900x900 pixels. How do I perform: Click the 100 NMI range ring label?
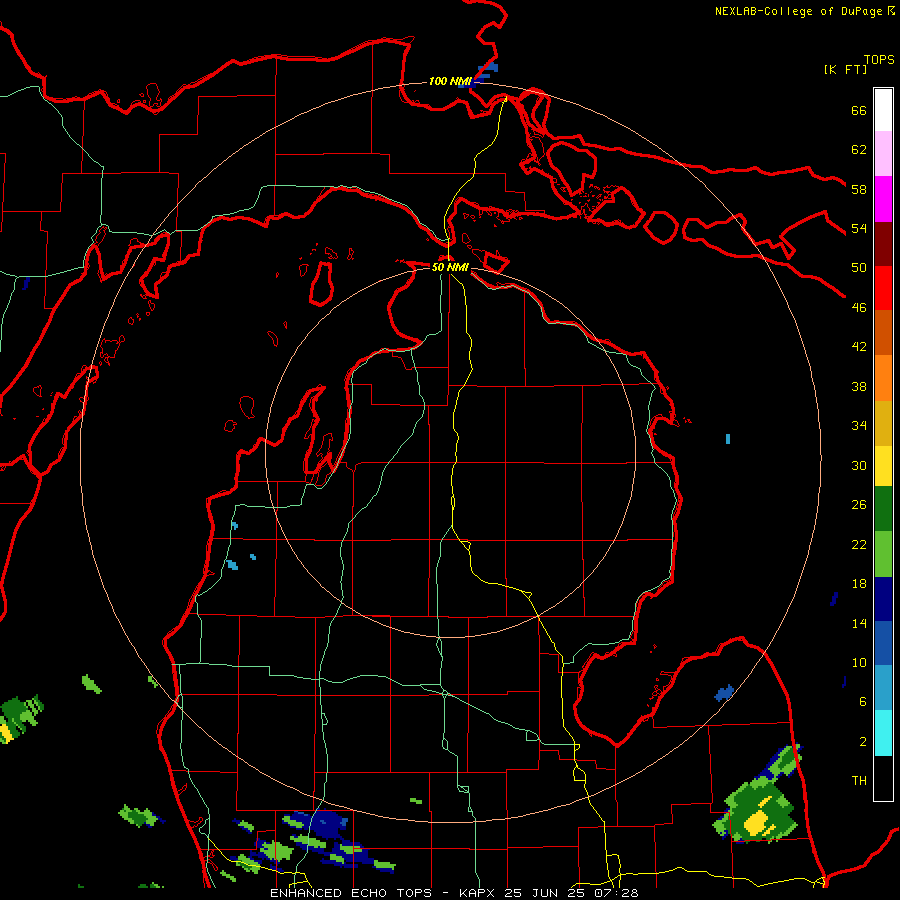[450, 81]
